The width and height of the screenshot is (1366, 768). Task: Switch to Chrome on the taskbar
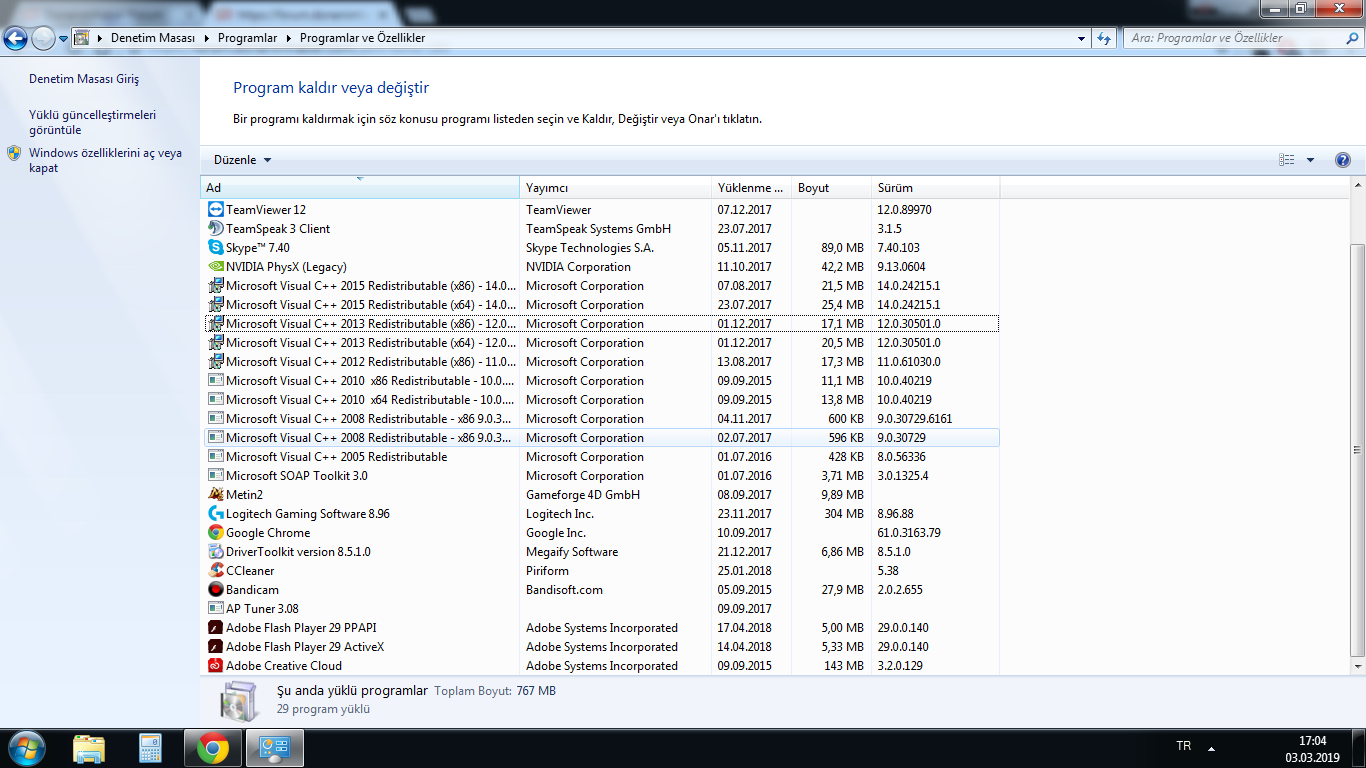[x=213, y=748]
